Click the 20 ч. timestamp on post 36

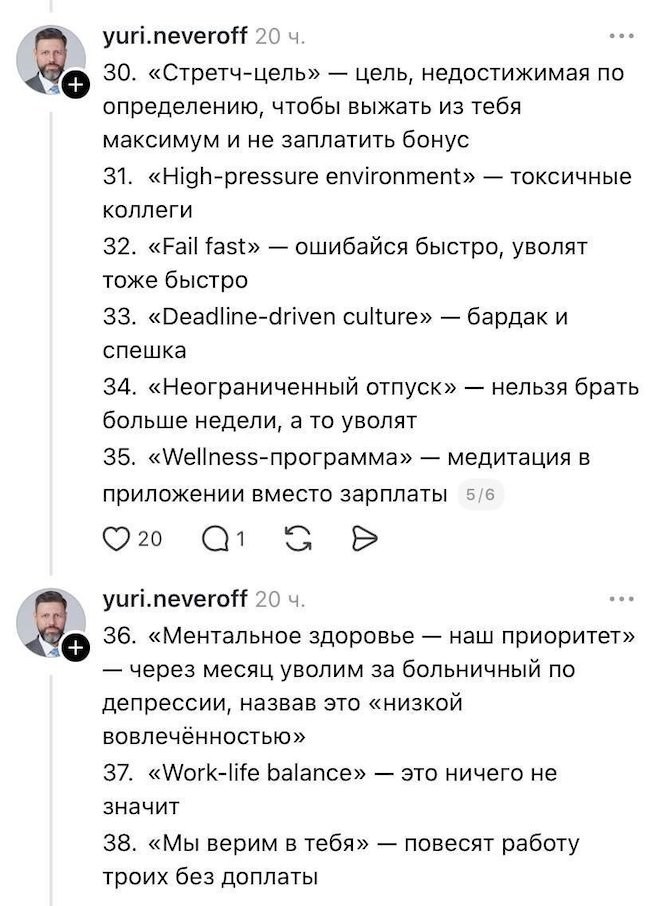280,599
